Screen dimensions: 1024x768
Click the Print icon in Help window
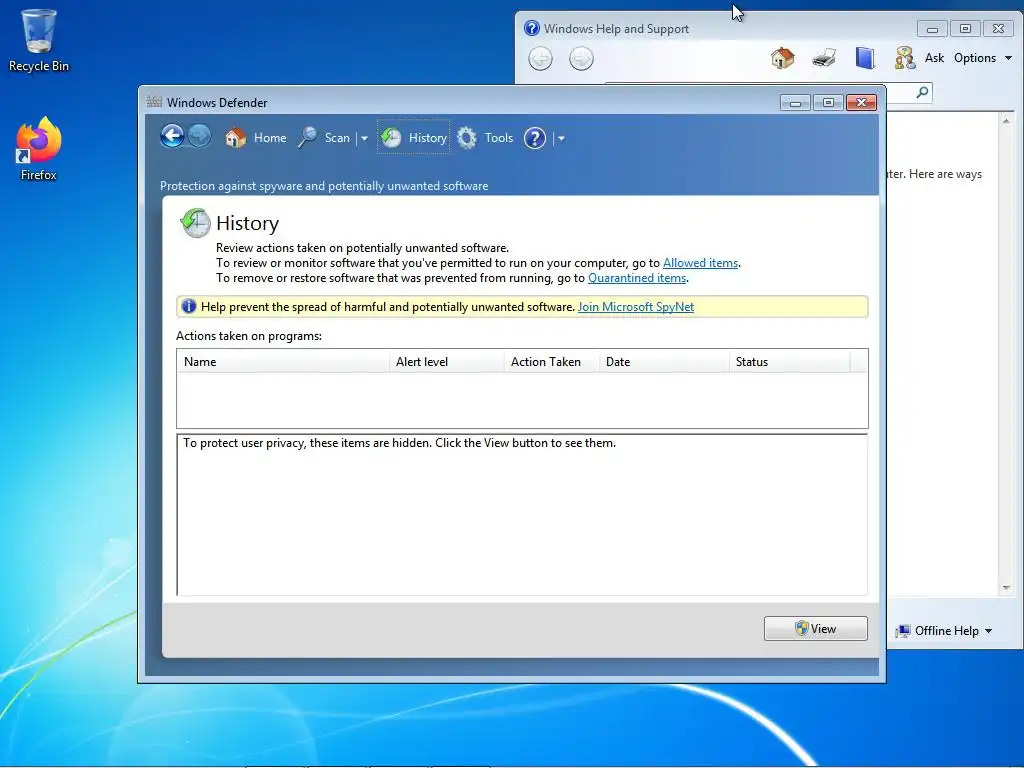[824, 58]
